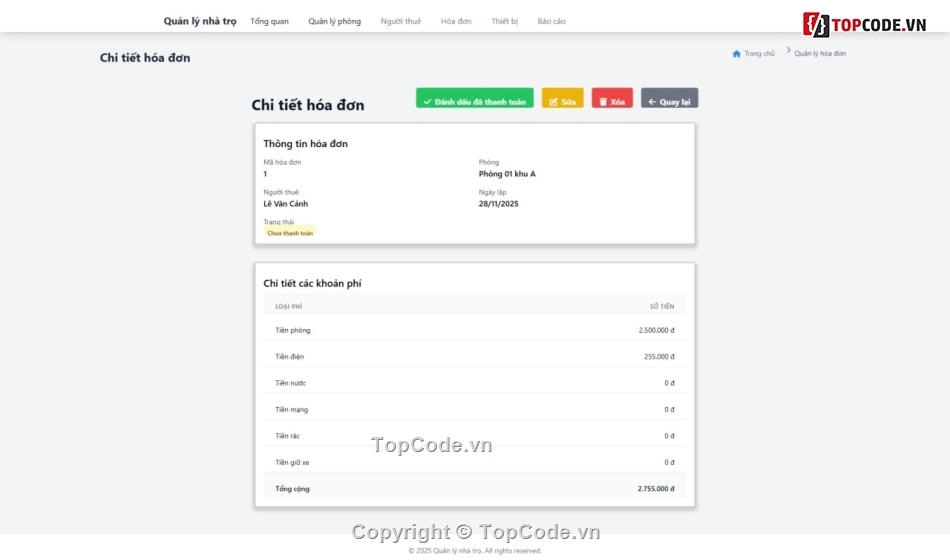
Task: Click the Mã hóa đơn label
Action: click(x=282, y=162)
